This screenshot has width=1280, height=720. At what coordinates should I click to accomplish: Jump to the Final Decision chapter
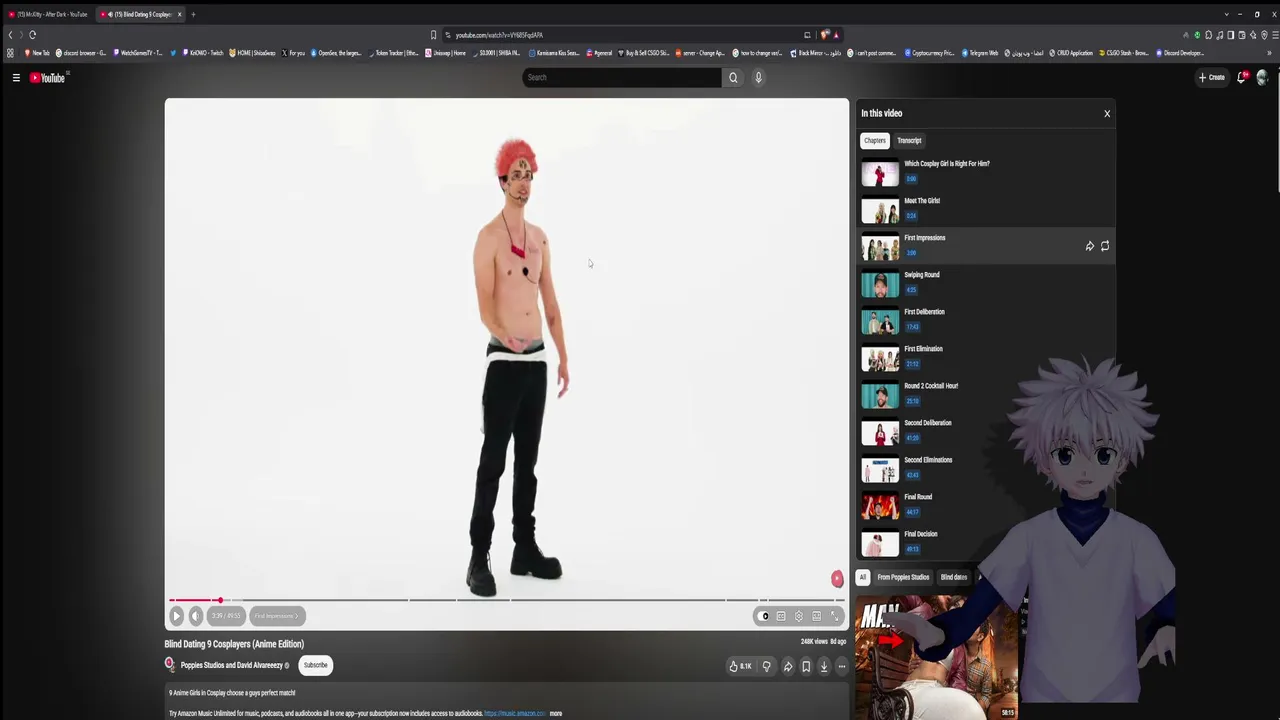pos(986,542)
